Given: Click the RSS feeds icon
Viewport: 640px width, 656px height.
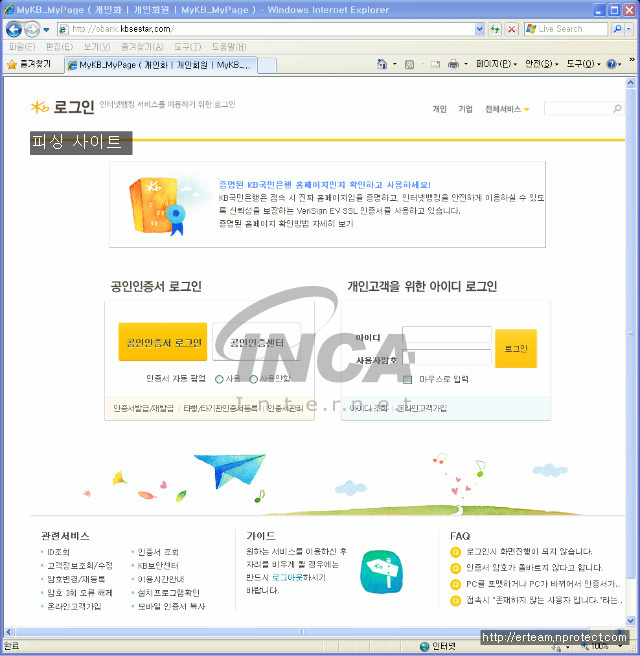Looking at the screenshot, I should point(410,64).
